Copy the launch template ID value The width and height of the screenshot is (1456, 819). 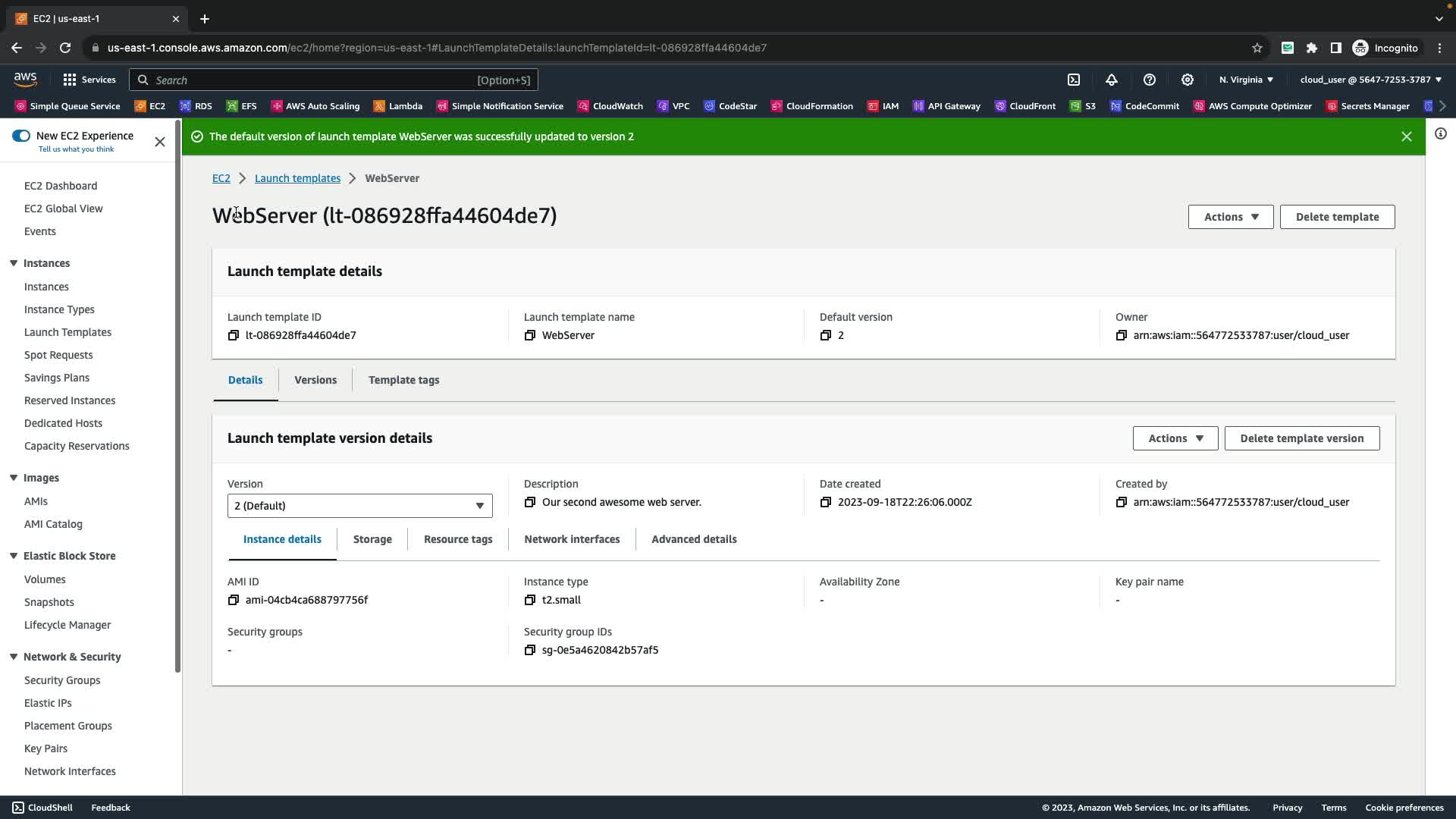point(234,335)
